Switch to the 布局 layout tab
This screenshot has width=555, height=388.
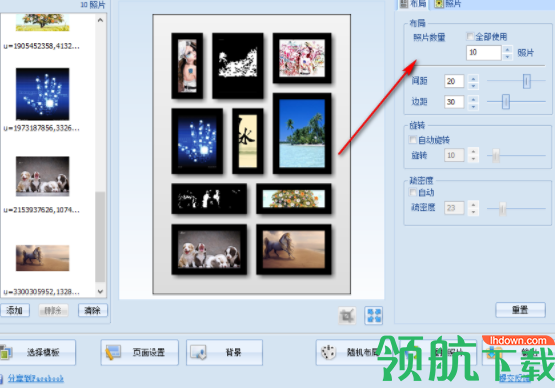413,4
